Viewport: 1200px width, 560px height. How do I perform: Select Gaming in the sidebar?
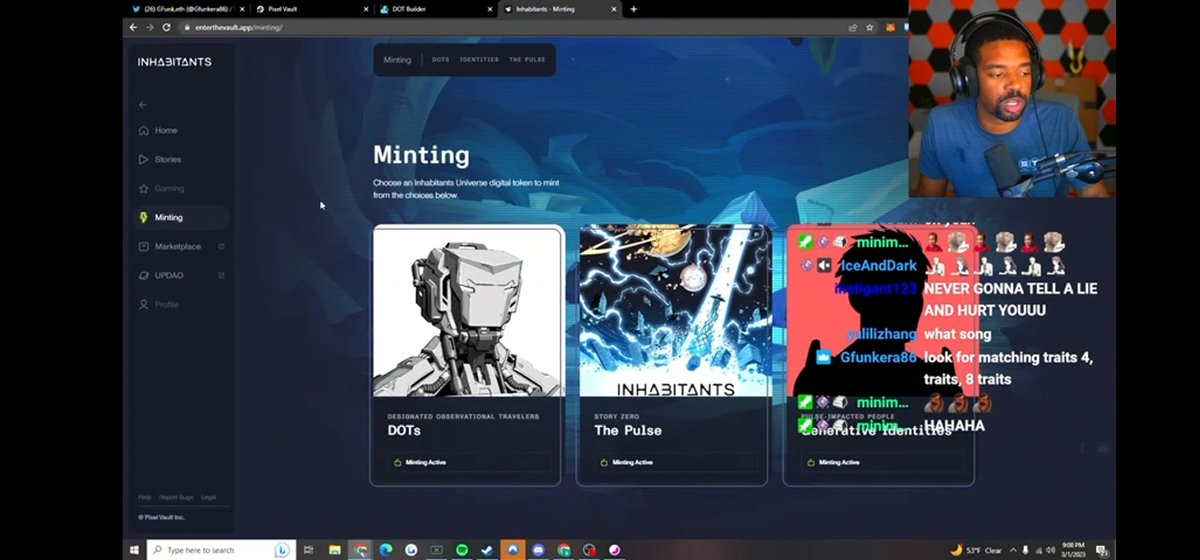(x=161, y=188)
